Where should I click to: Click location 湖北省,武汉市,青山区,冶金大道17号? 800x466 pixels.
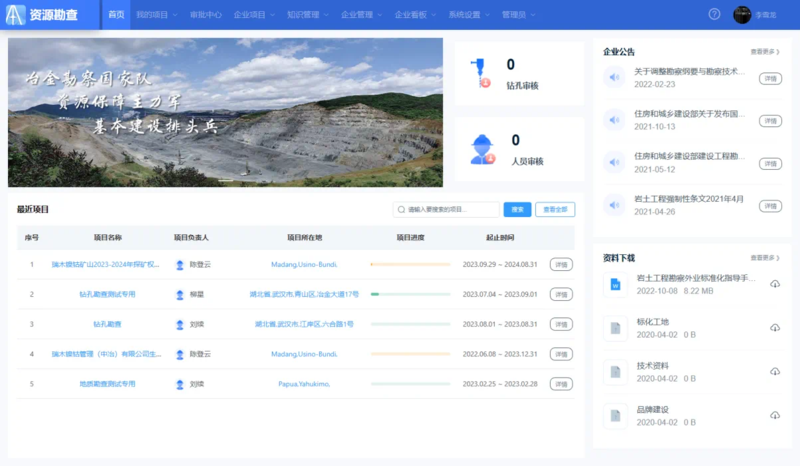pyautogui.click(x=304, y=295)
